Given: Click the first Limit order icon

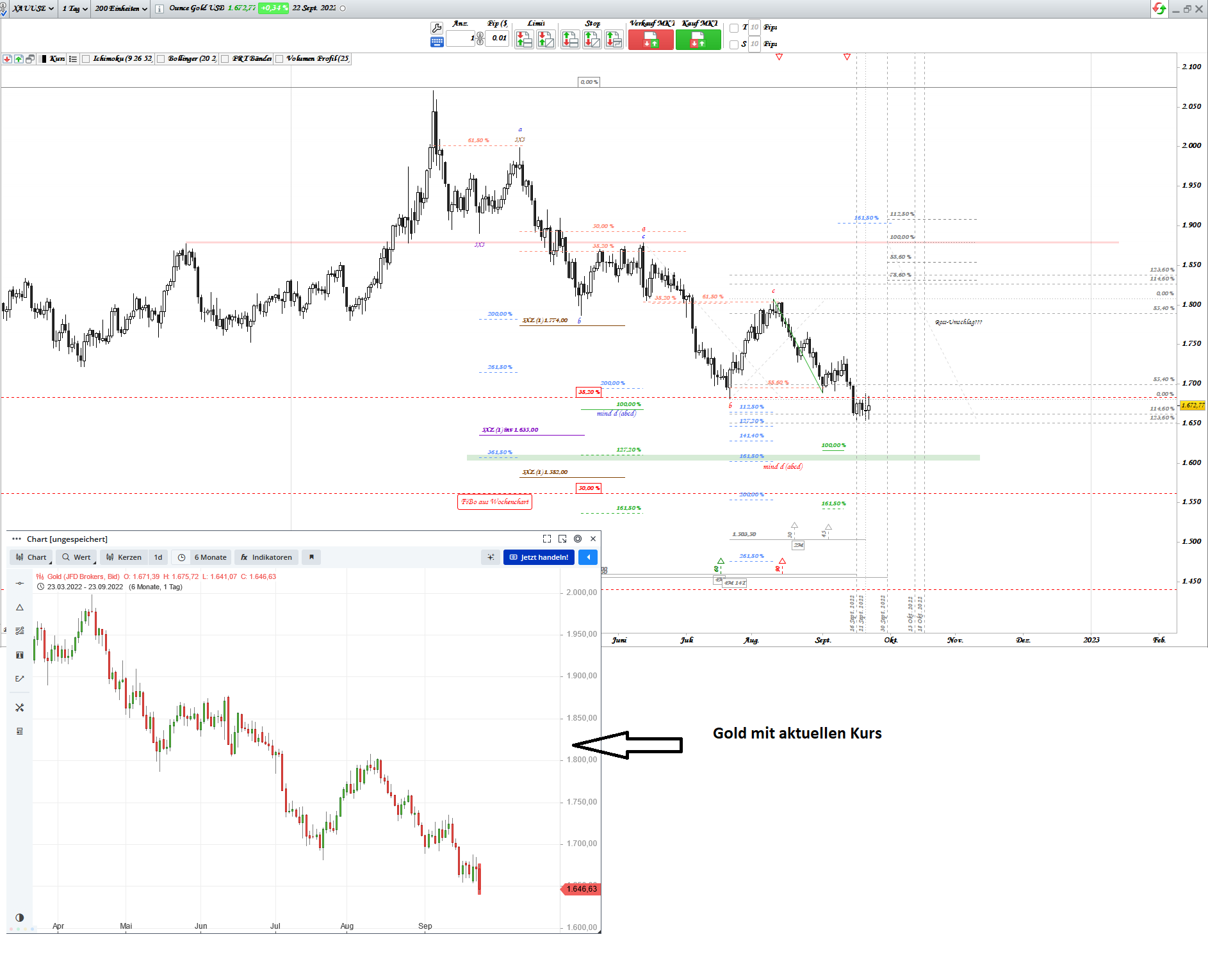Looking at the screenshot, I should click(524, 40).
